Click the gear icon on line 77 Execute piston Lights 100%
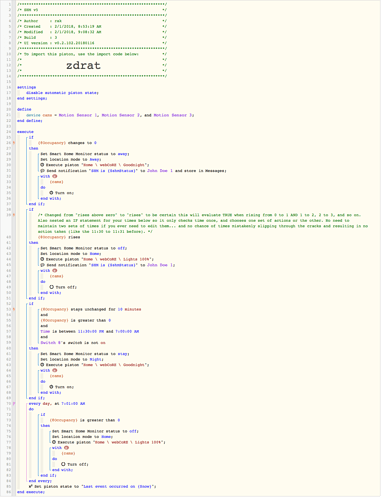 point(54,442)
